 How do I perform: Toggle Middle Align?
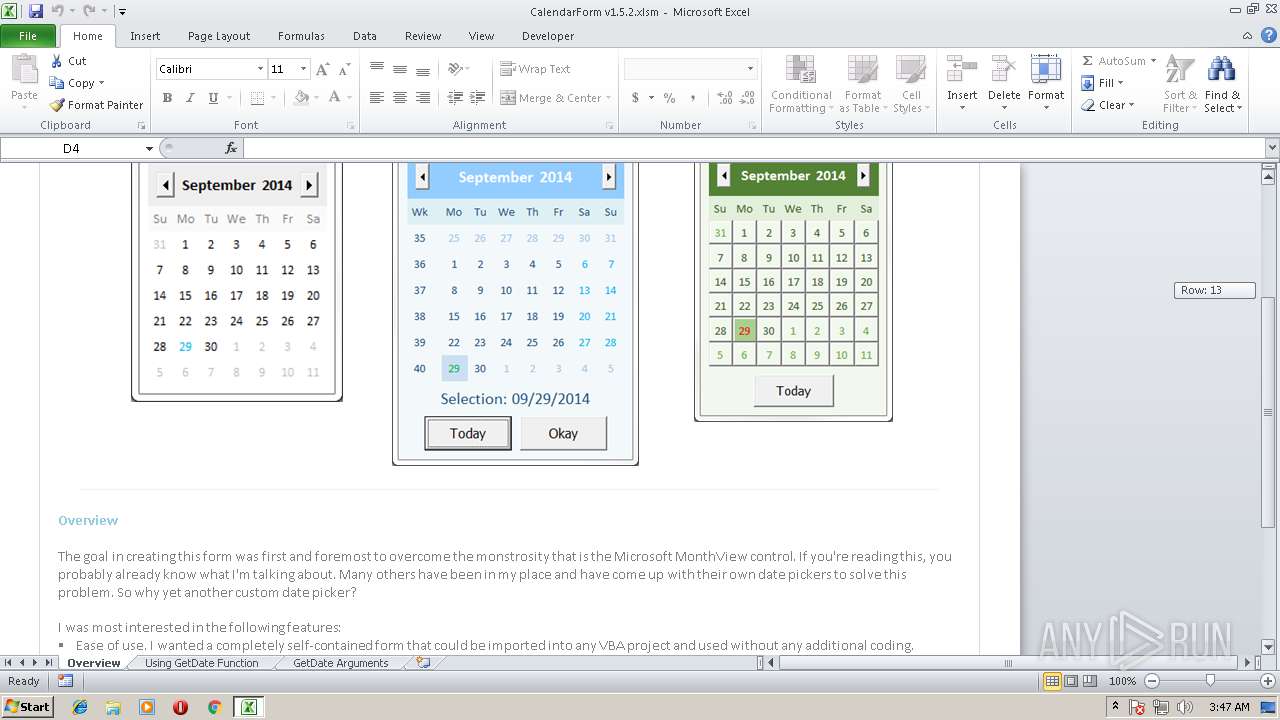(x=399, y=69)
